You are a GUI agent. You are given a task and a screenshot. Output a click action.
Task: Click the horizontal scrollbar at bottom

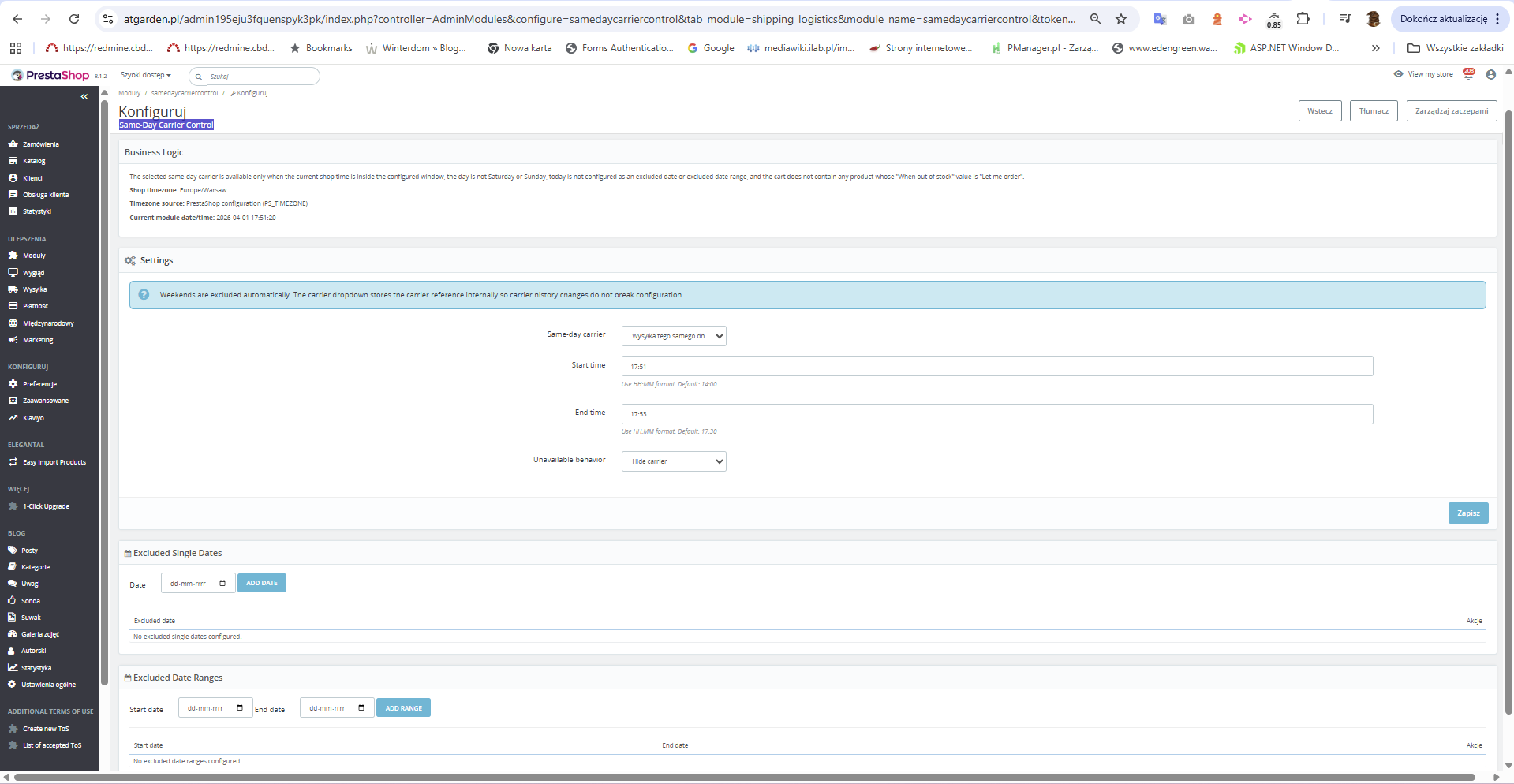tap(745, 778)
